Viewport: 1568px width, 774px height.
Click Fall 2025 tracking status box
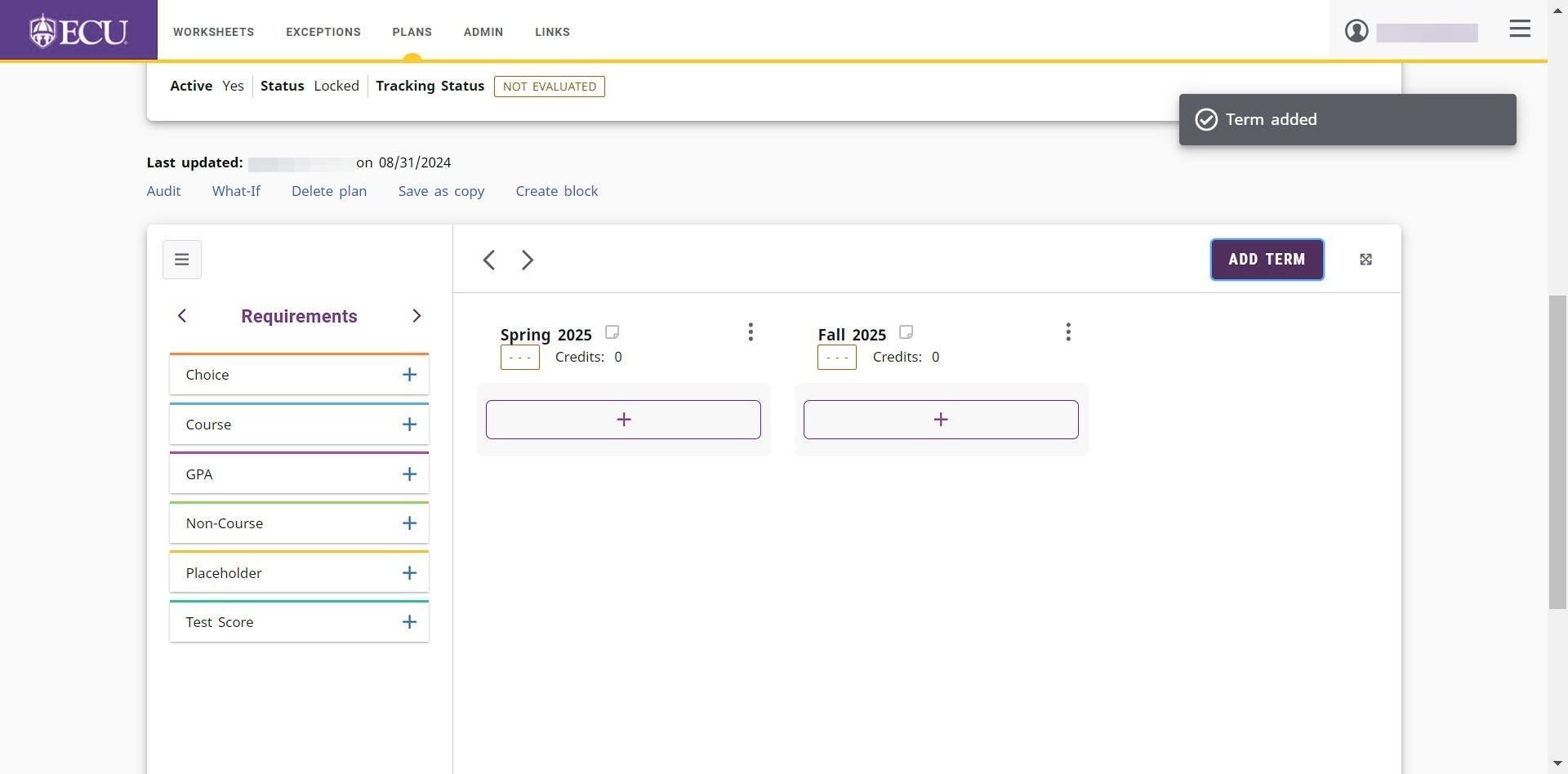click(x=837, y=358)
